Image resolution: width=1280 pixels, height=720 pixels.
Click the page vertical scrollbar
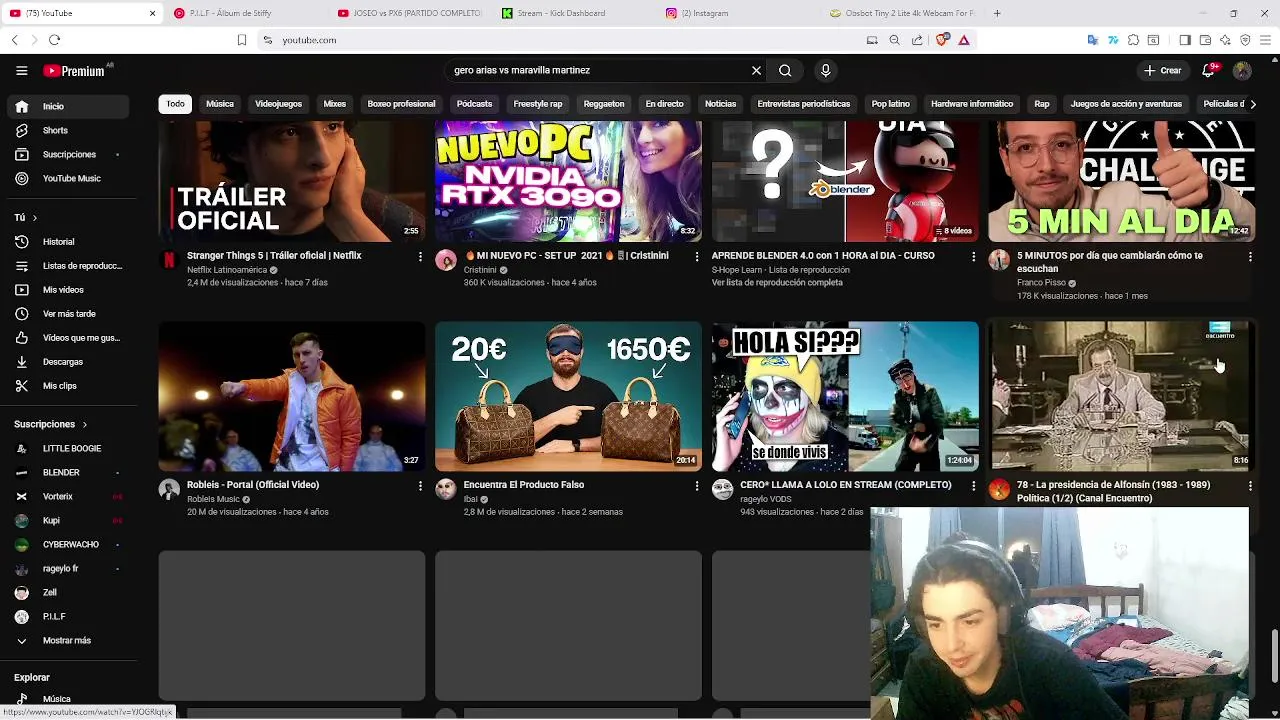[x=1274, y=655]
